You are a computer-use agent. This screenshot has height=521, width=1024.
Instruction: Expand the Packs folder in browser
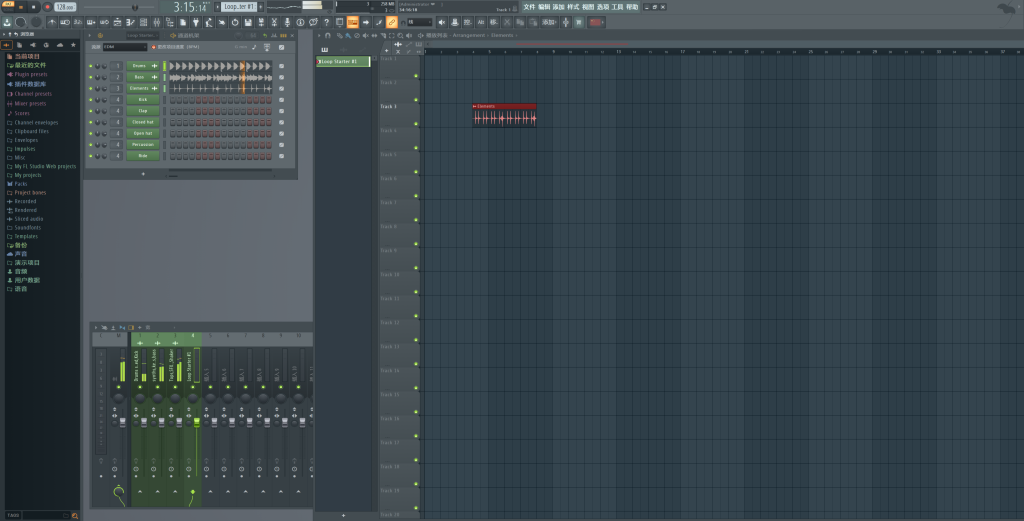pos(21,184)
